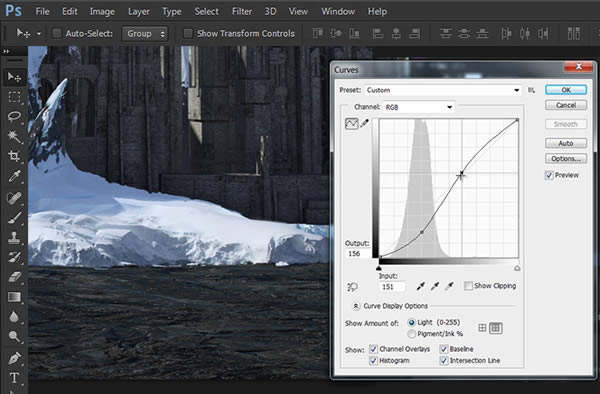Select the Lasso tool
Screen dimensions: 600x394
click(14, 116)
